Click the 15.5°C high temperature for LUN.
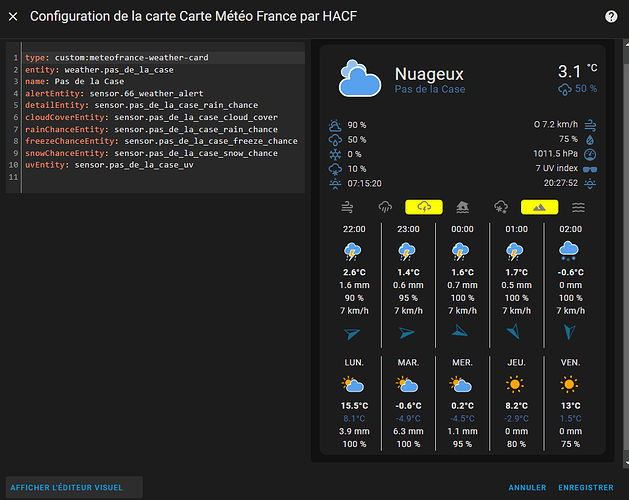 (x=354, y=406)
